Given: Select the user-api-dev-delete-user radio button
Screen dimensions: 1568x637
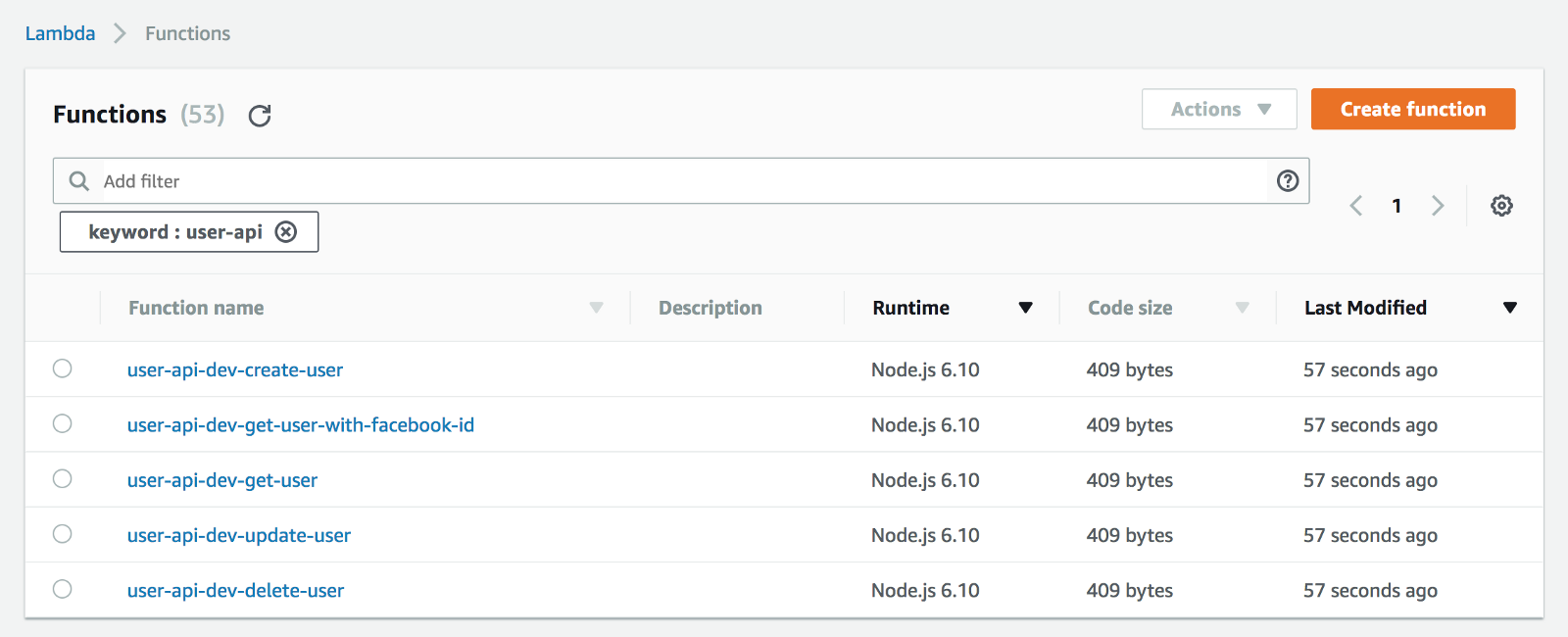Looking at the screenshot, I should 63,589.
